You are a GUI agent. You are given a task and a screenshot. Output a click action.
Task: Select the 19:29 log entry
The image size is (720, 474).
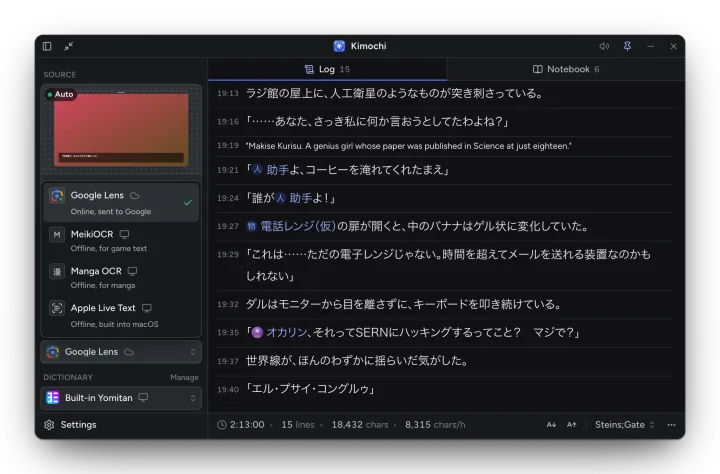click(x=445, y=265)
